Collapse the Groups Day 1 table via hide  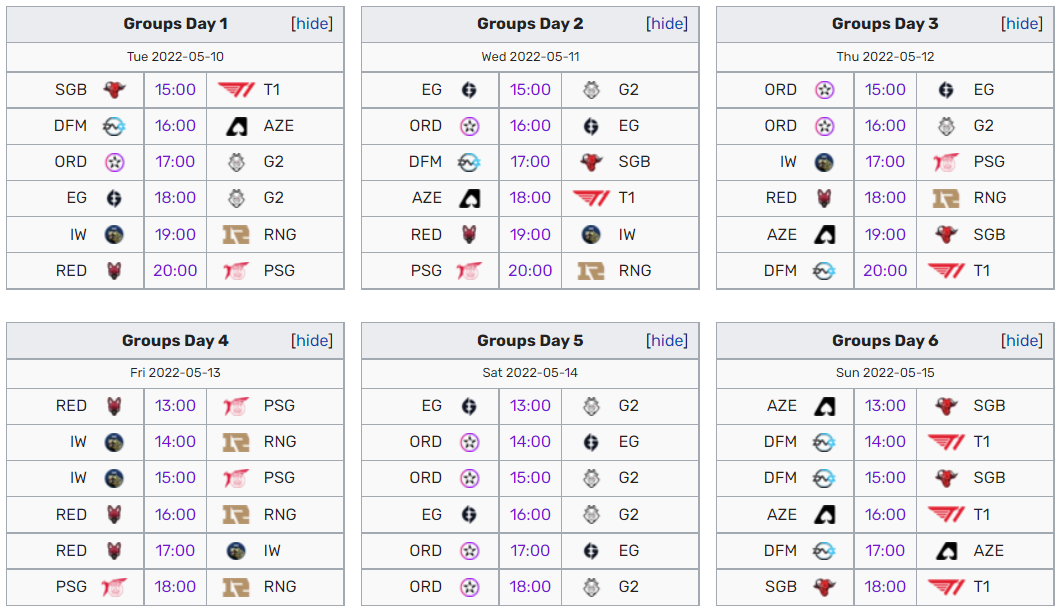point(312,24)
